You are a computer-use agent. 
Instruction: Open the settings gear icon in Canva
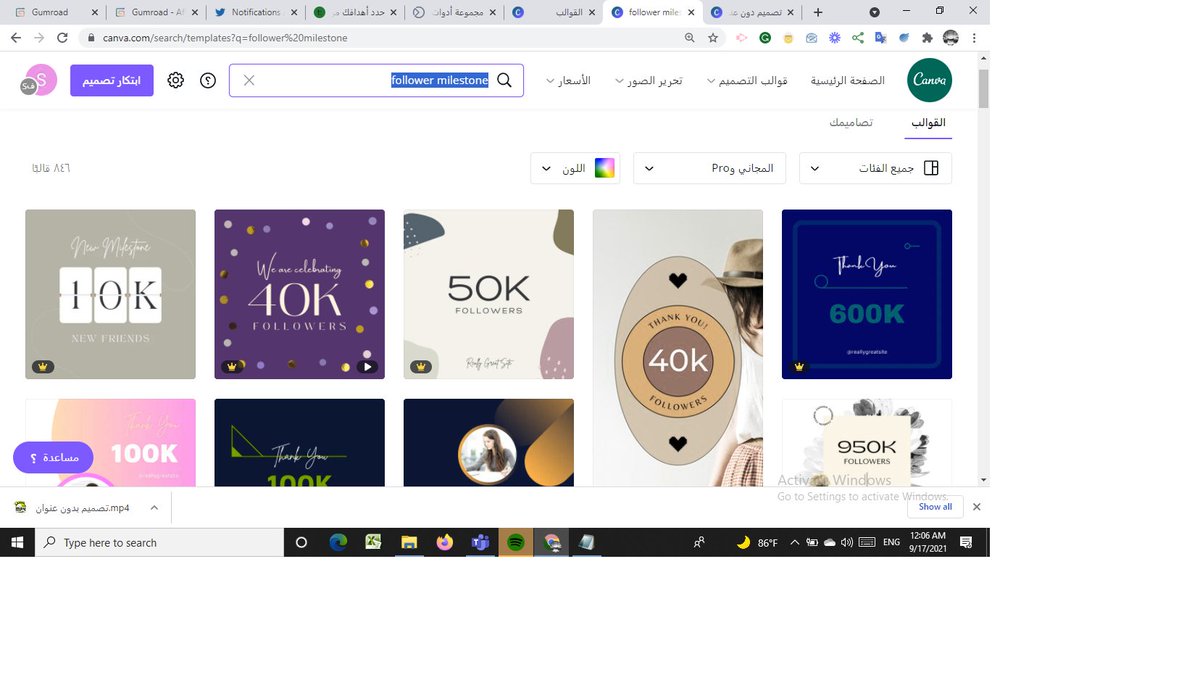[x=176, y=80]
